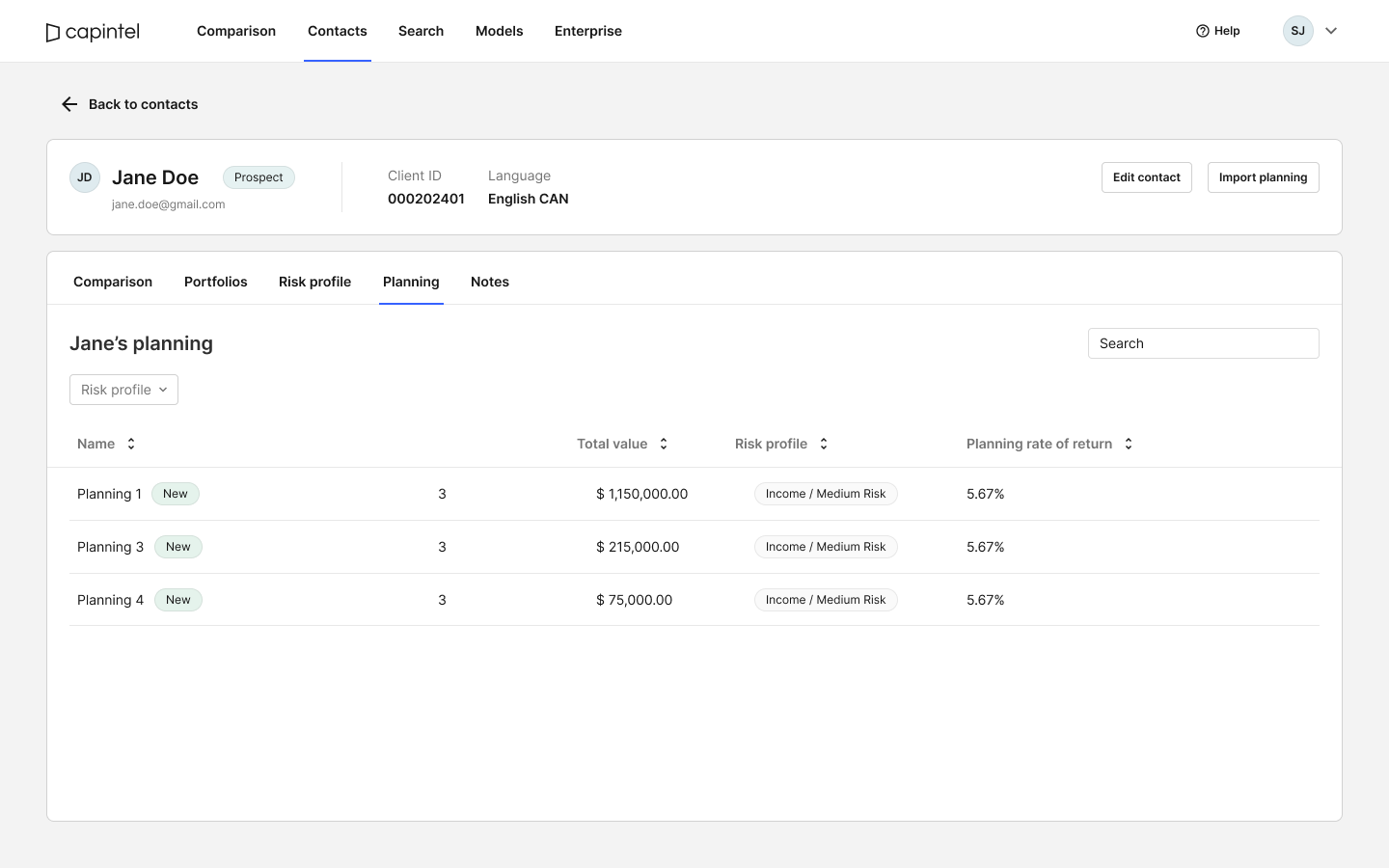Click Planning 1's 5.67% return rate
The height and width of the screenshot is (868, 1389).
pos(986,494)
